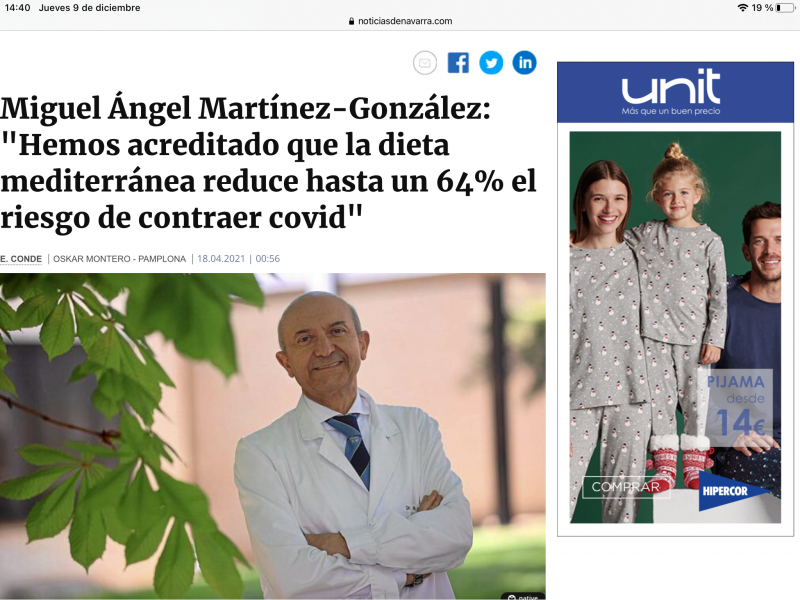The width and height of the screenshot is (800, 600).
Task: Click the COMPRAR button in ad
Action: [626, 487]
